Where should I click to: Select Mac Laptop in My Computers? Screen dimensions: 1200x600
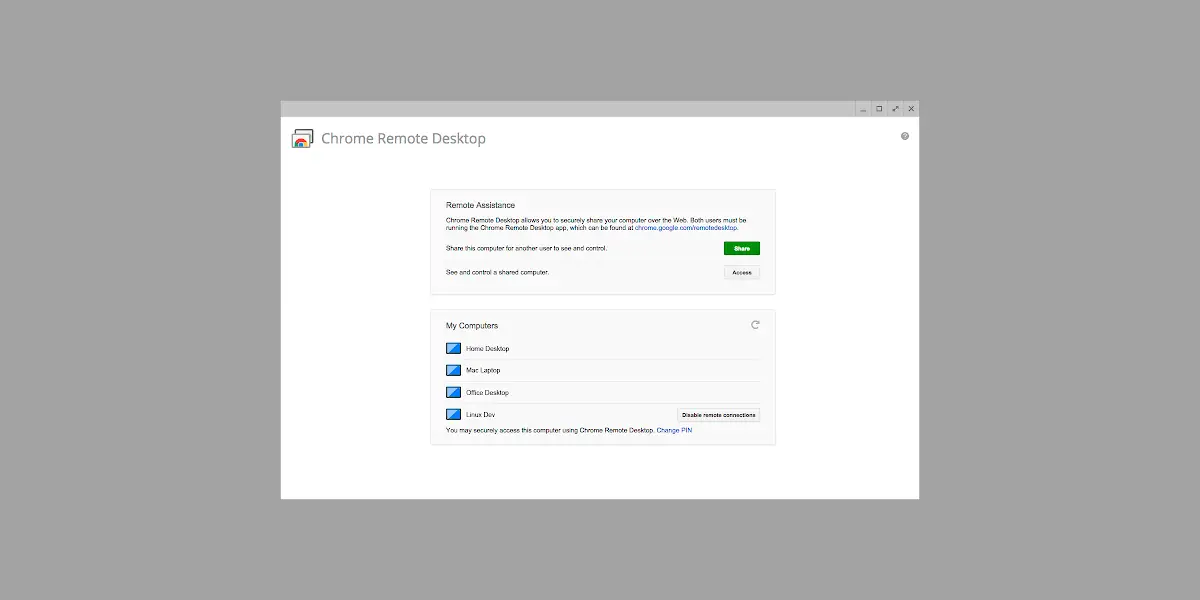coord(602,371)
